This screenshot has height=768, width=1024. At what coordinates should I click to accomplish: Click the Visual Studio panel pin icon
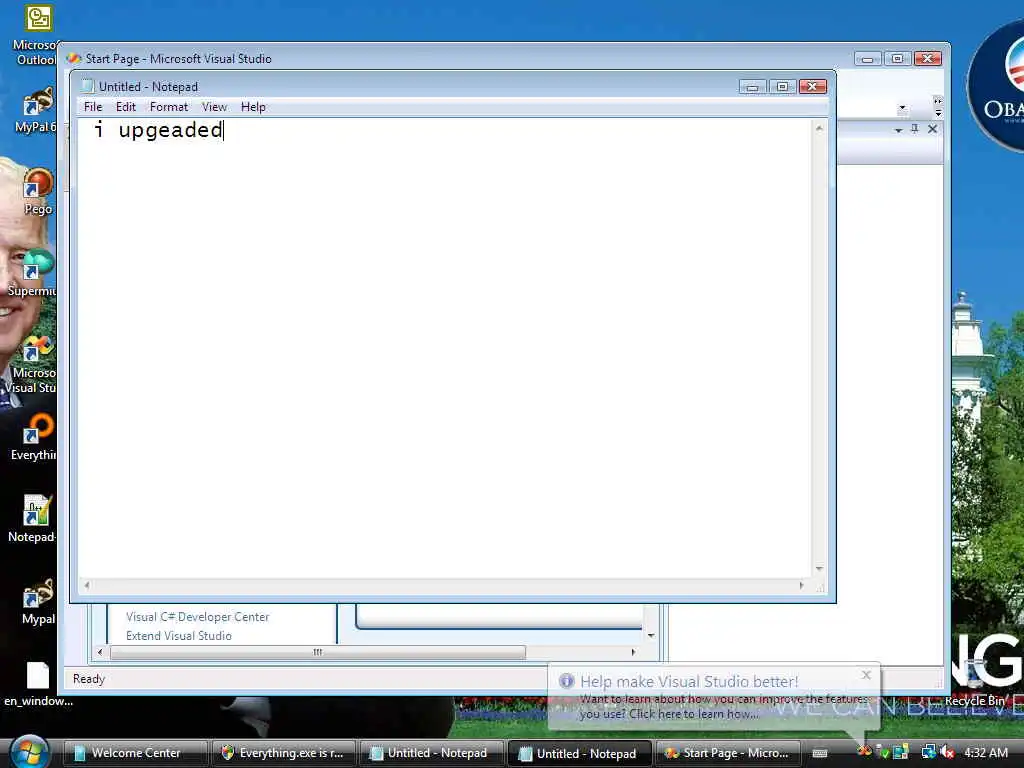[x=915, y=129]
